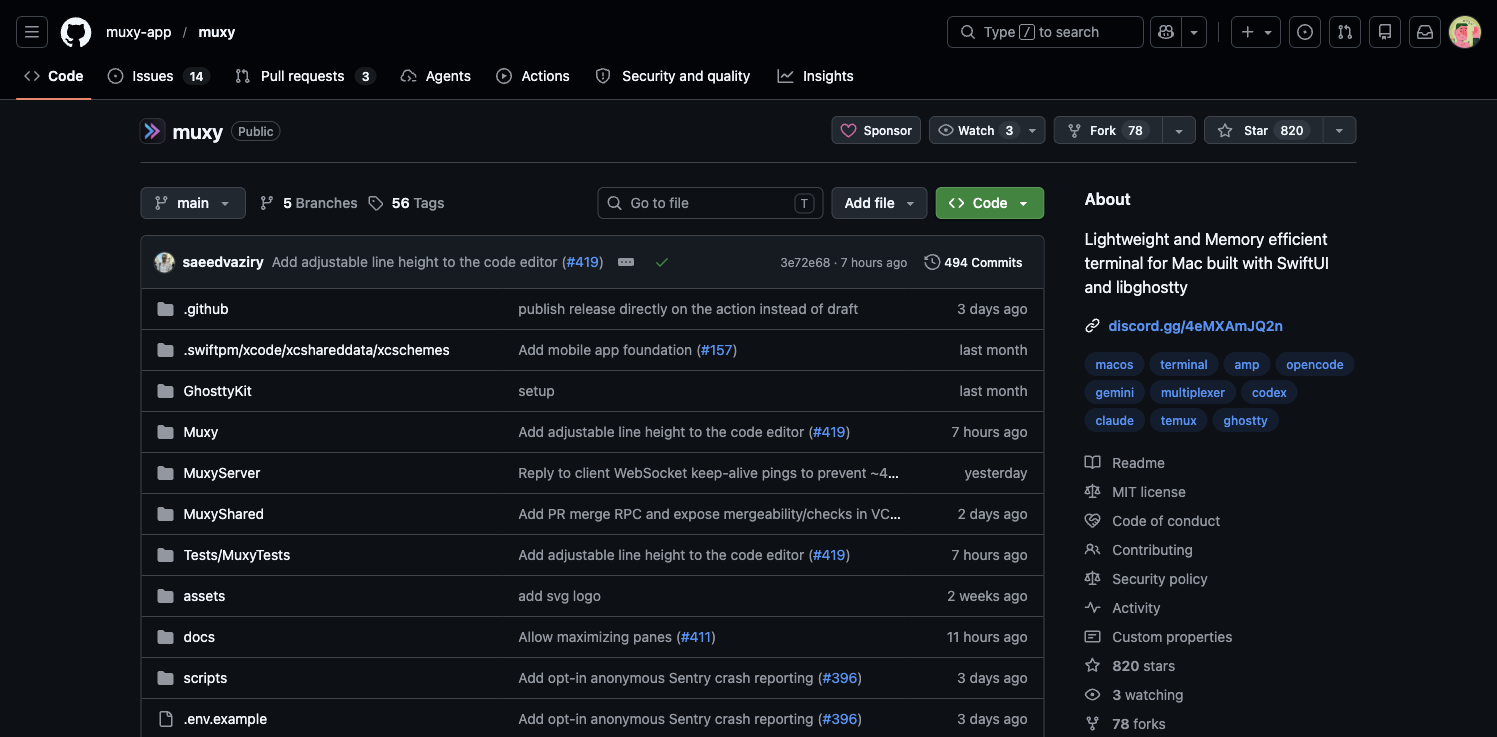
Task: Open the Add file dropdown
Action: [879, 203]
